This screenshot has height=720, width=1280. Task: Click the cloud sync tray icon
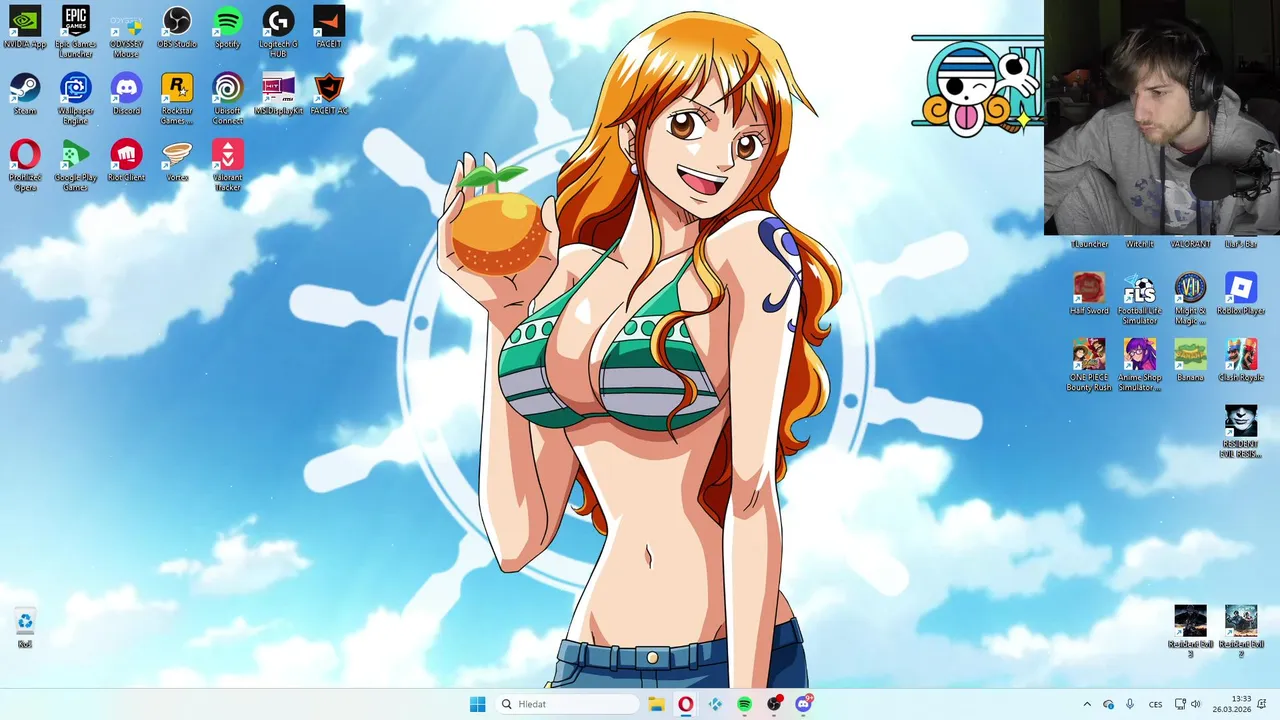(x=1108, y=704)
